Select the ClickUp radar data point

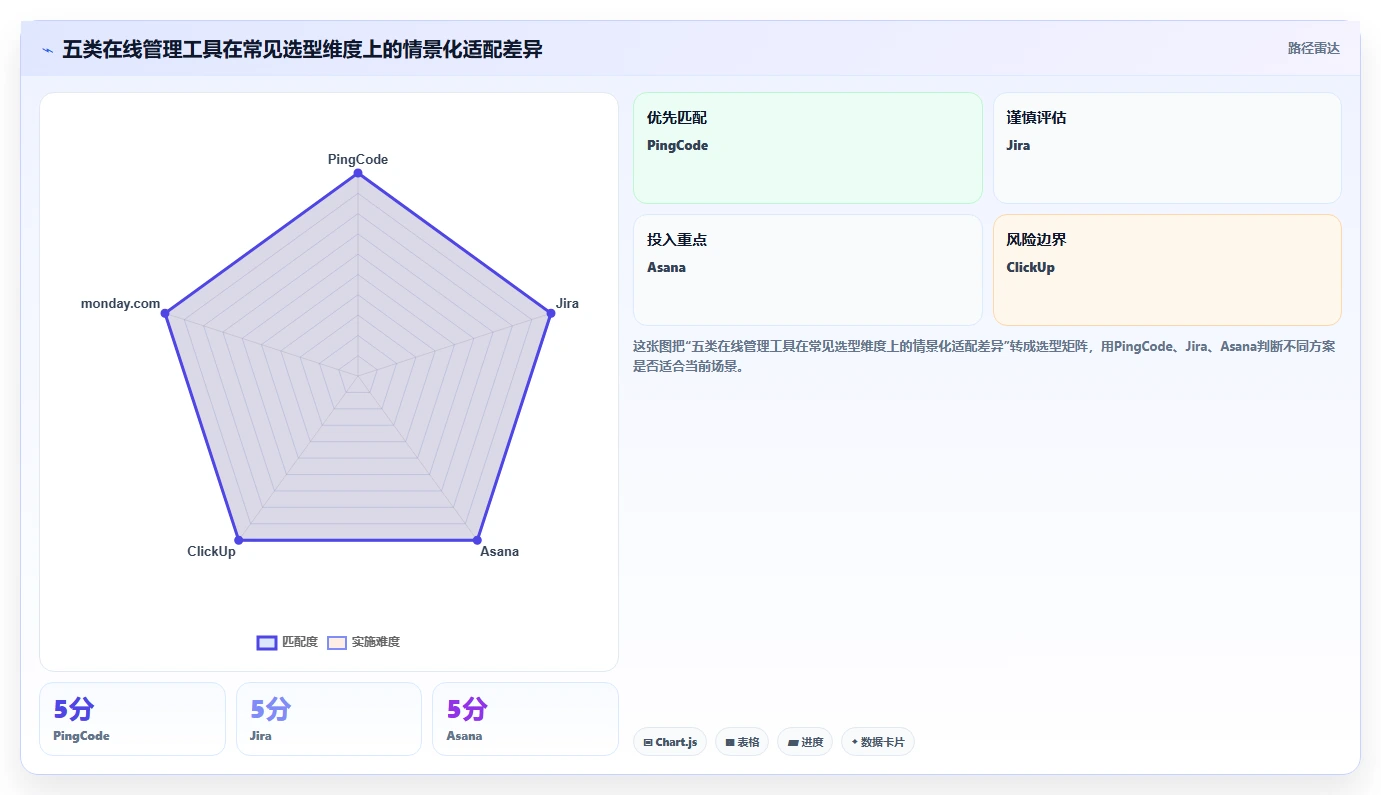click(x=239, y=540)
